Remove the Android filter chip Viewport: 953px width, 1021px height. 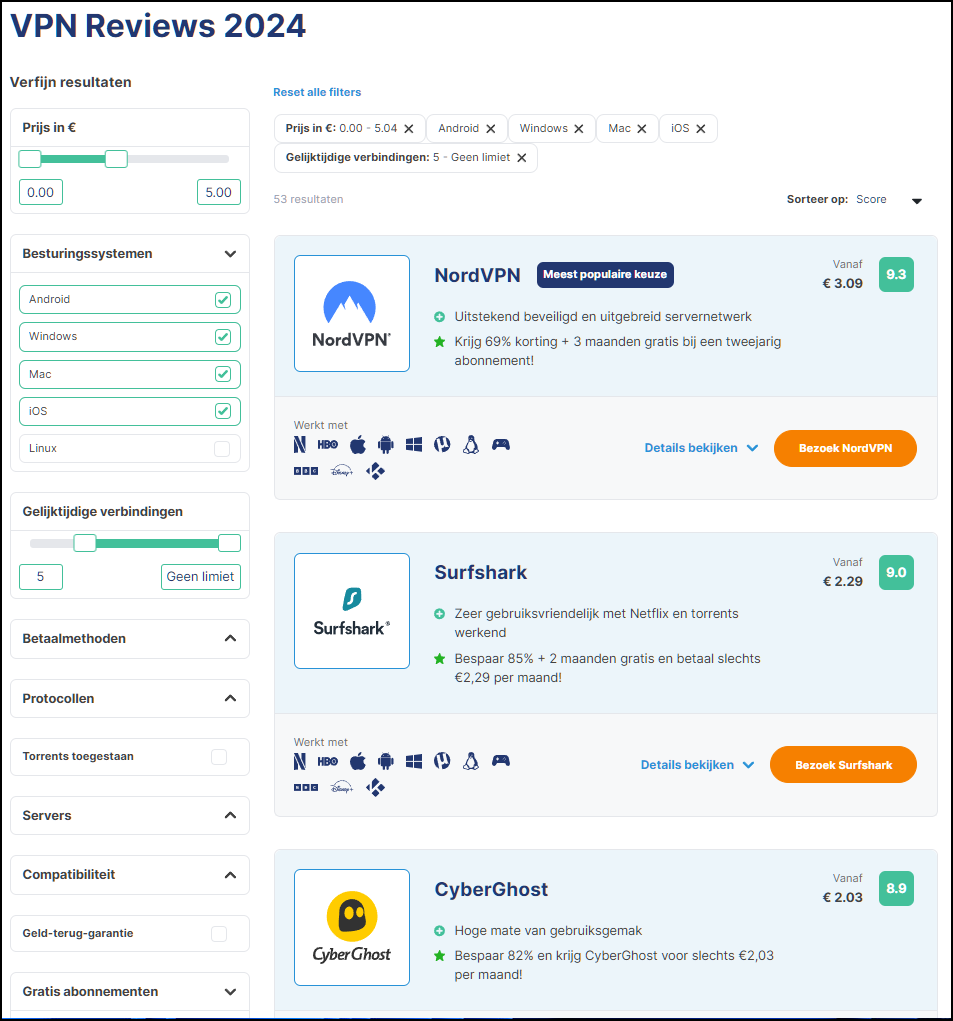coord(491,129)
